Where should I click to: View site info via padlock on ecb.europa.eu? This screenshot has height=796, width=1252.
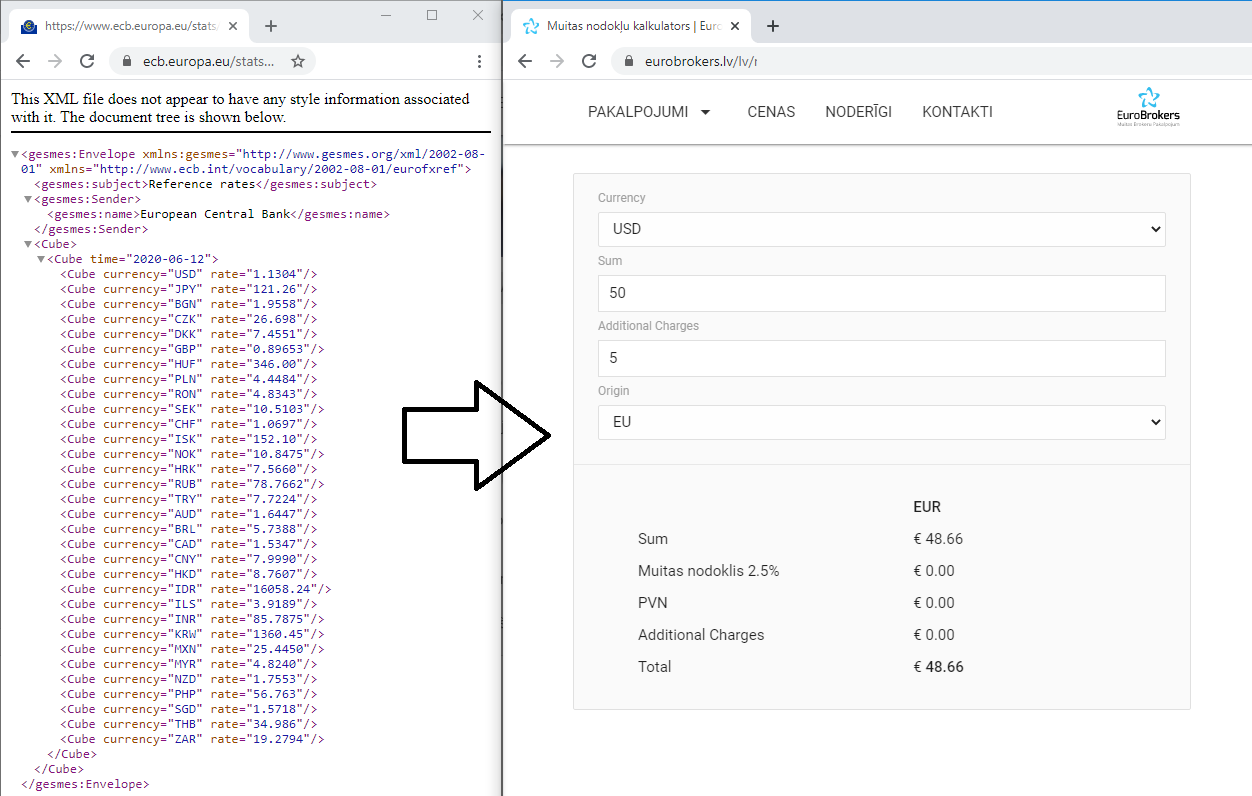(x=126, y=61)
